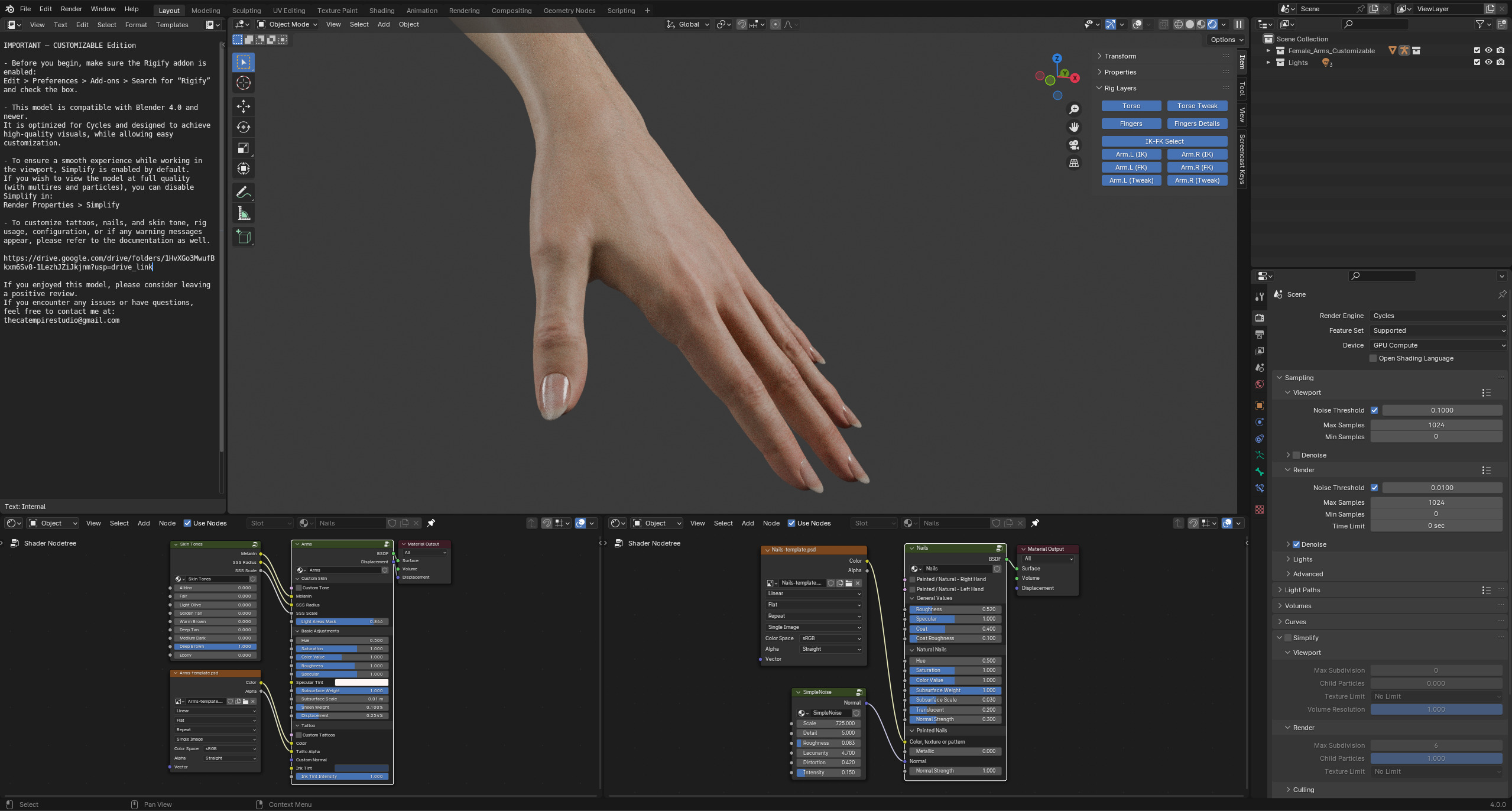The width and height of the screenshot is (1512, 811).
Task: Click the IK-FK Select button
Action: point(1164,141)
